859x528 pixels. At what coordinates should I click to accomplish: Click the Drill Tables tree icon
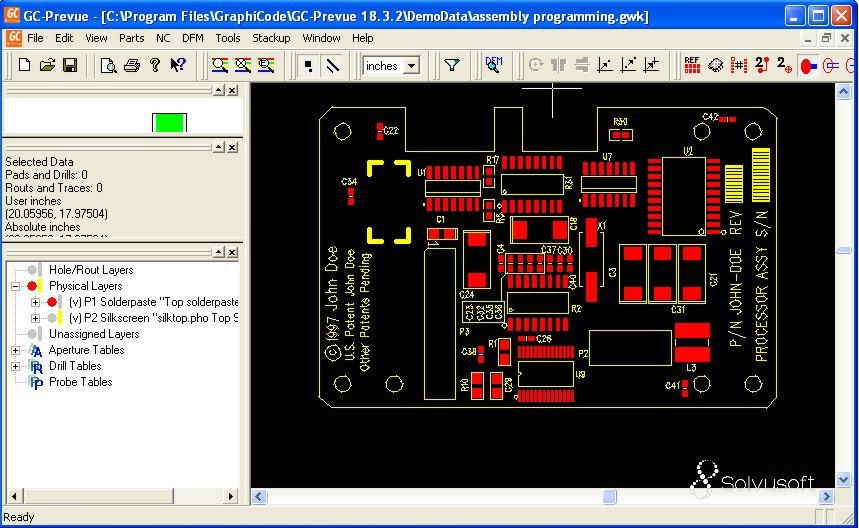pos(36,366)
